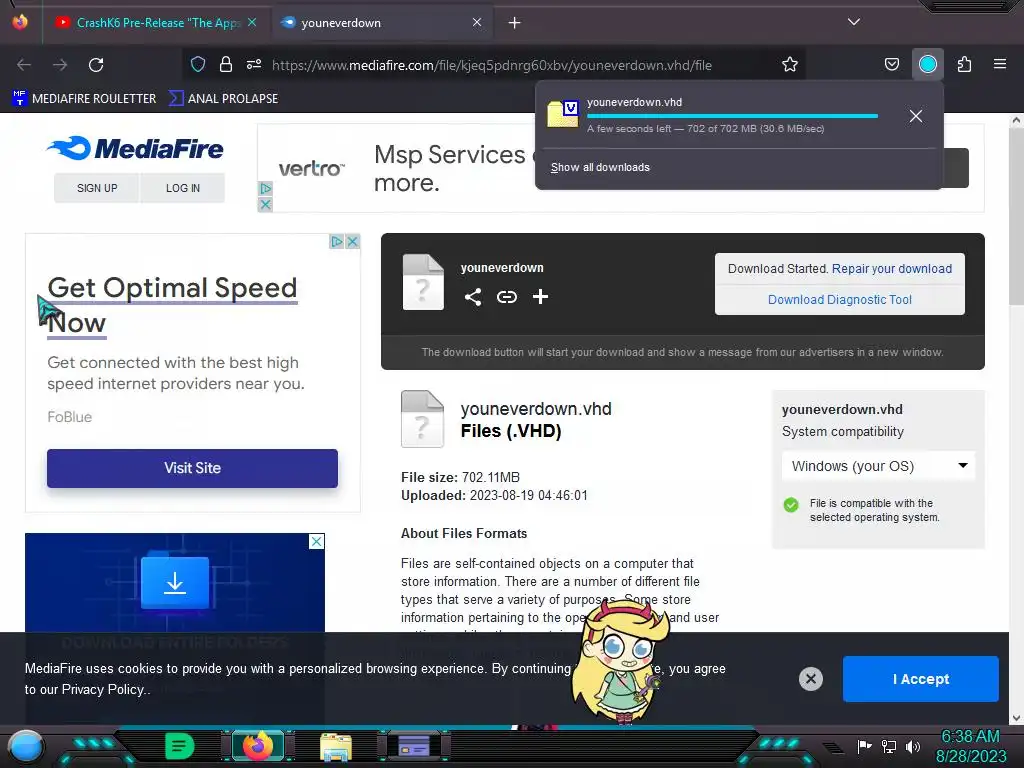Click the Firefox logo at top left
Viewport: 1024px width, 768px height.
click(x=20, y=22)
